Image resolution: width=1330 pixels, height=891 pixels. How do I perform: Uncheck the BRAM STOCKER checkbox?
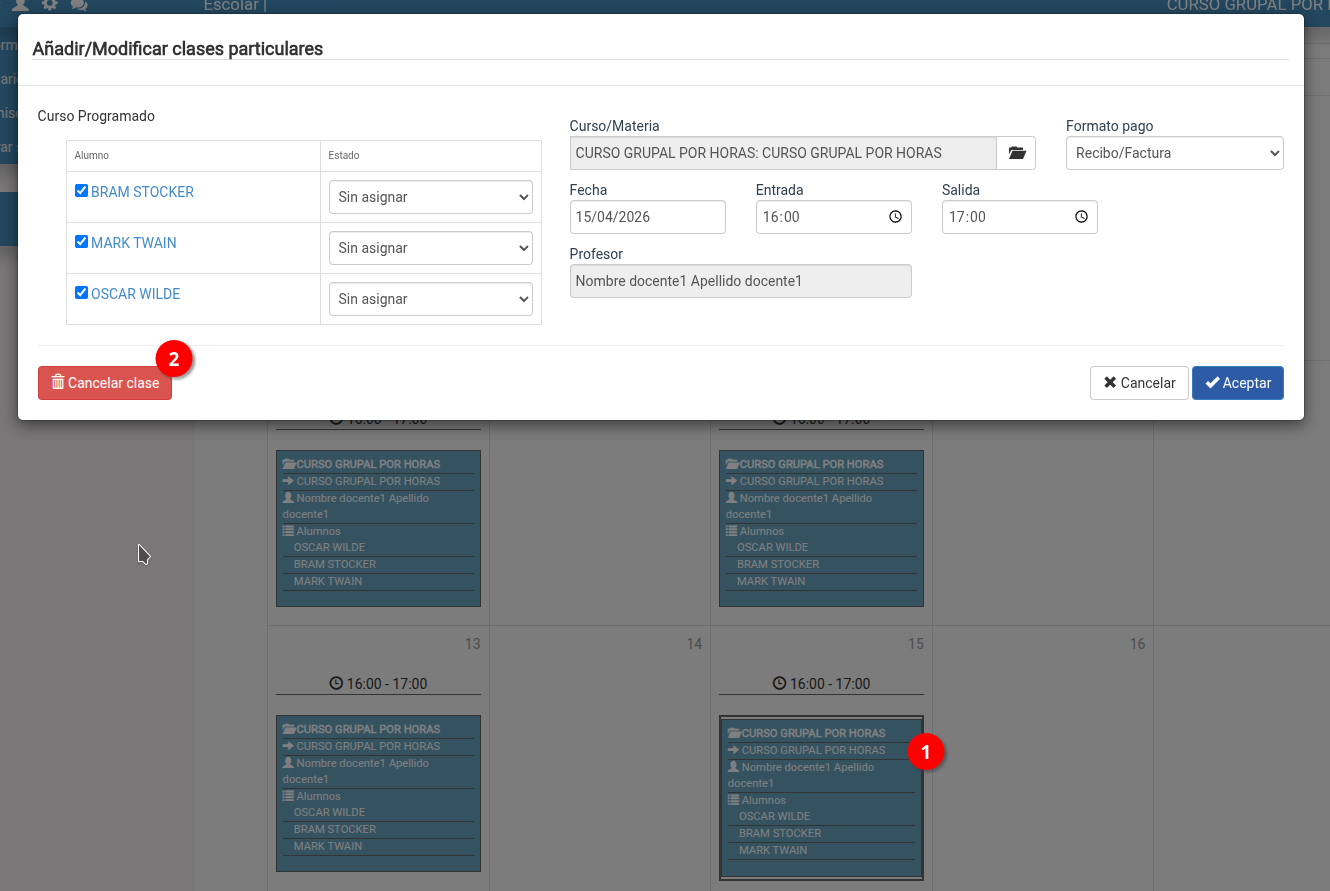point(82,191)
